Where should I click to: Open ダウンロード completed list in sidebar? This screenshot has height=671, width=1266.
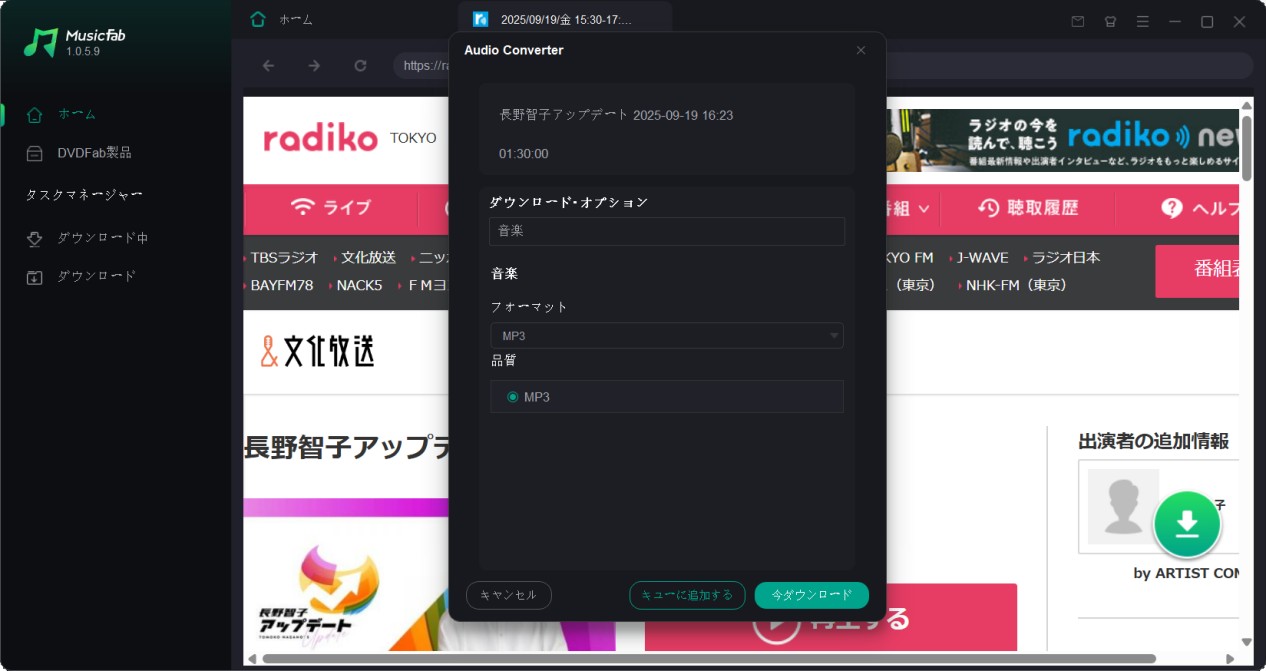[82, 276]
